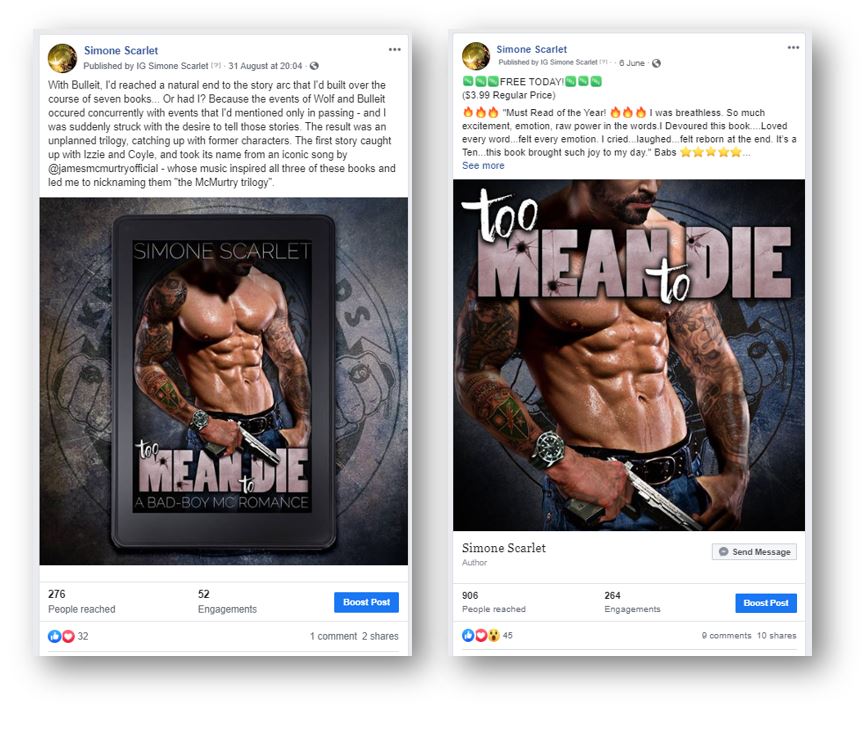Click the like reaction icon on left post

54,636
